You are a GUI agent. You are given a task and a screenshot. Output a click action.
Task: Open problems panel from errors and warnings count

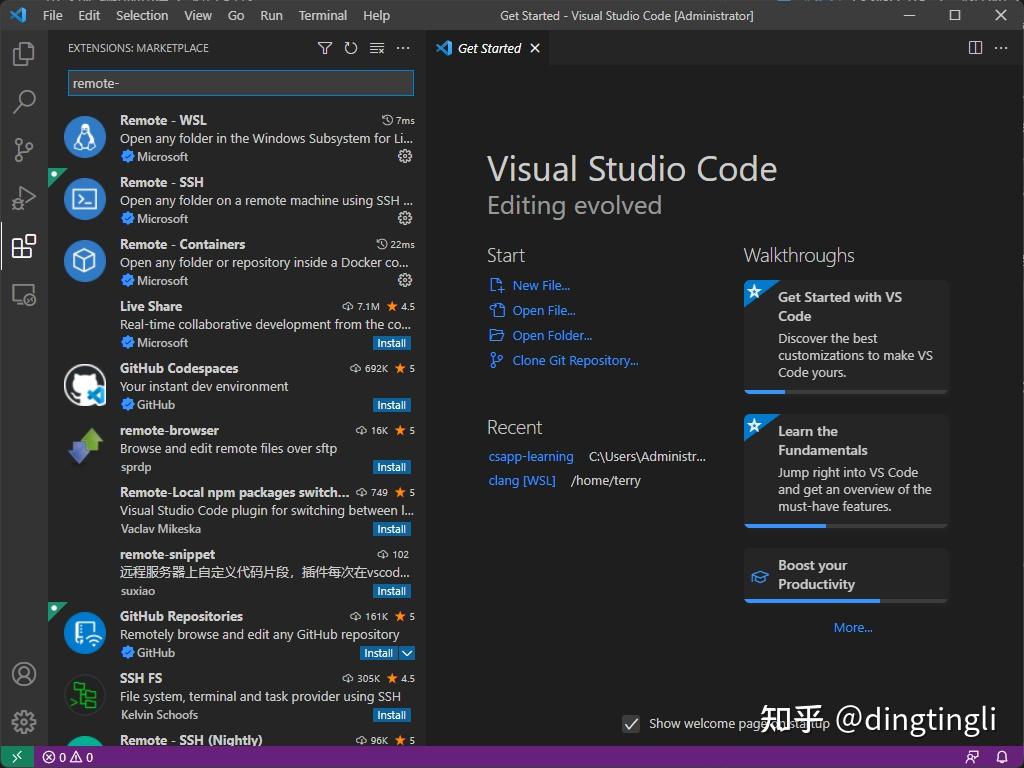(68, 758)
